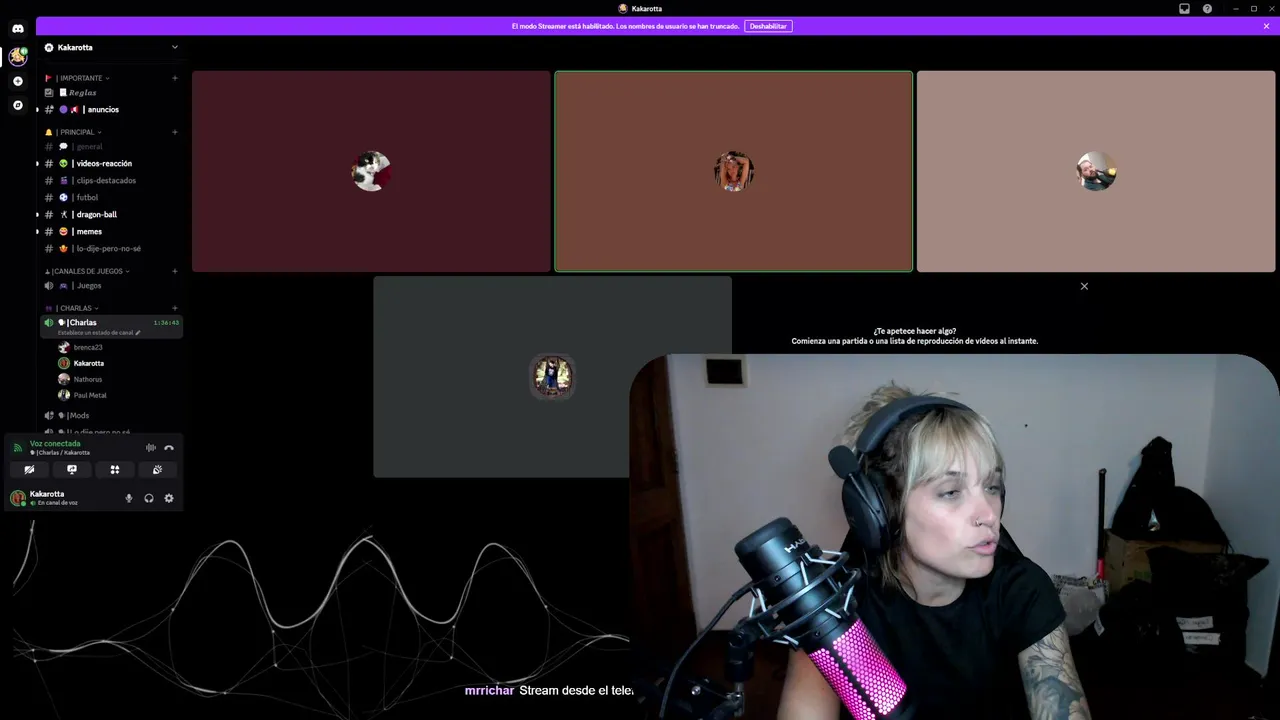This screenshot has width=1280, height=720.
Task: Collapse the CHARLAS category
Action: click(x=72, y=308)
